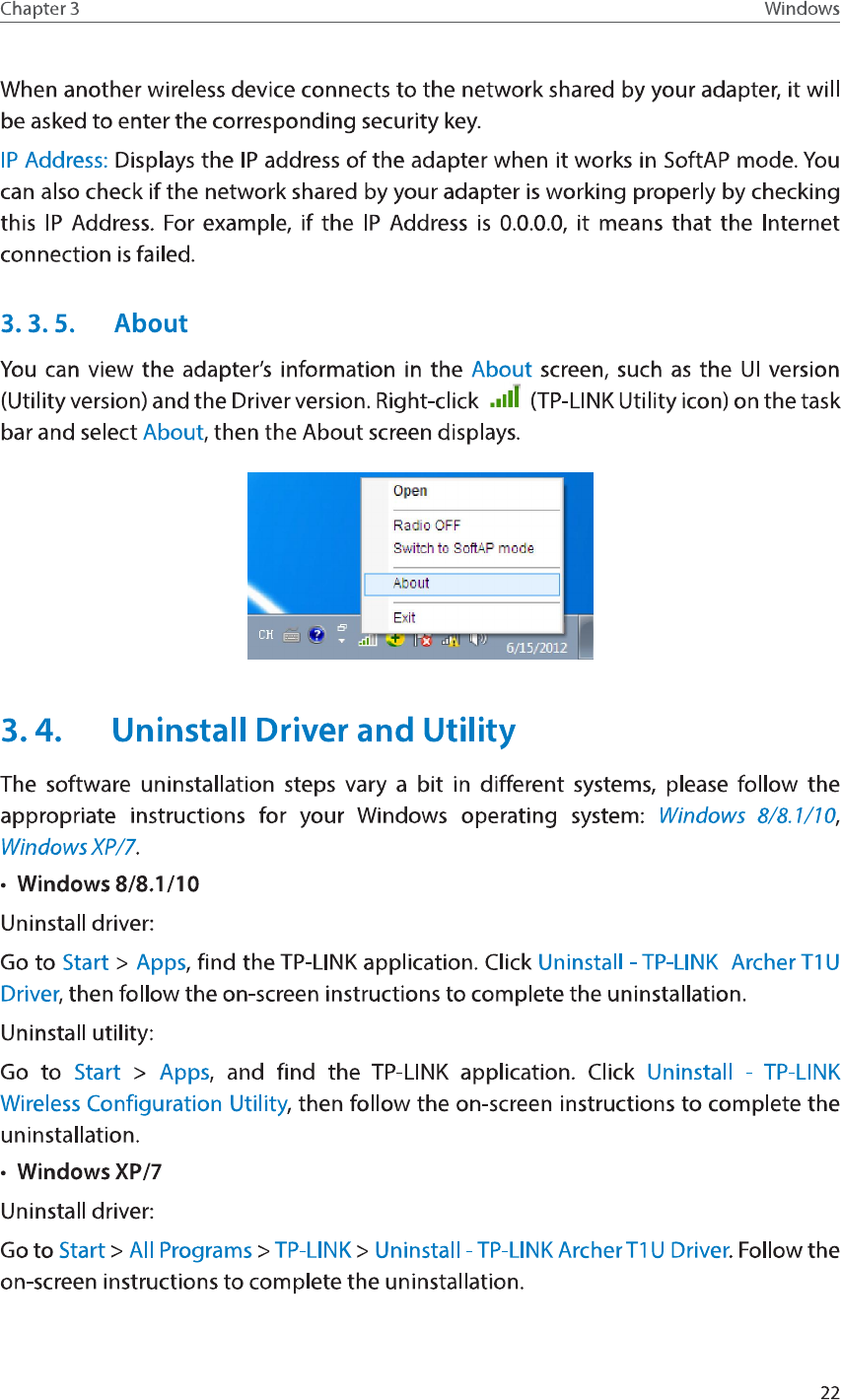Click the blue help question-mark tray icon
The width and height of the screenshot is (841, 1400).
point(316,635)
